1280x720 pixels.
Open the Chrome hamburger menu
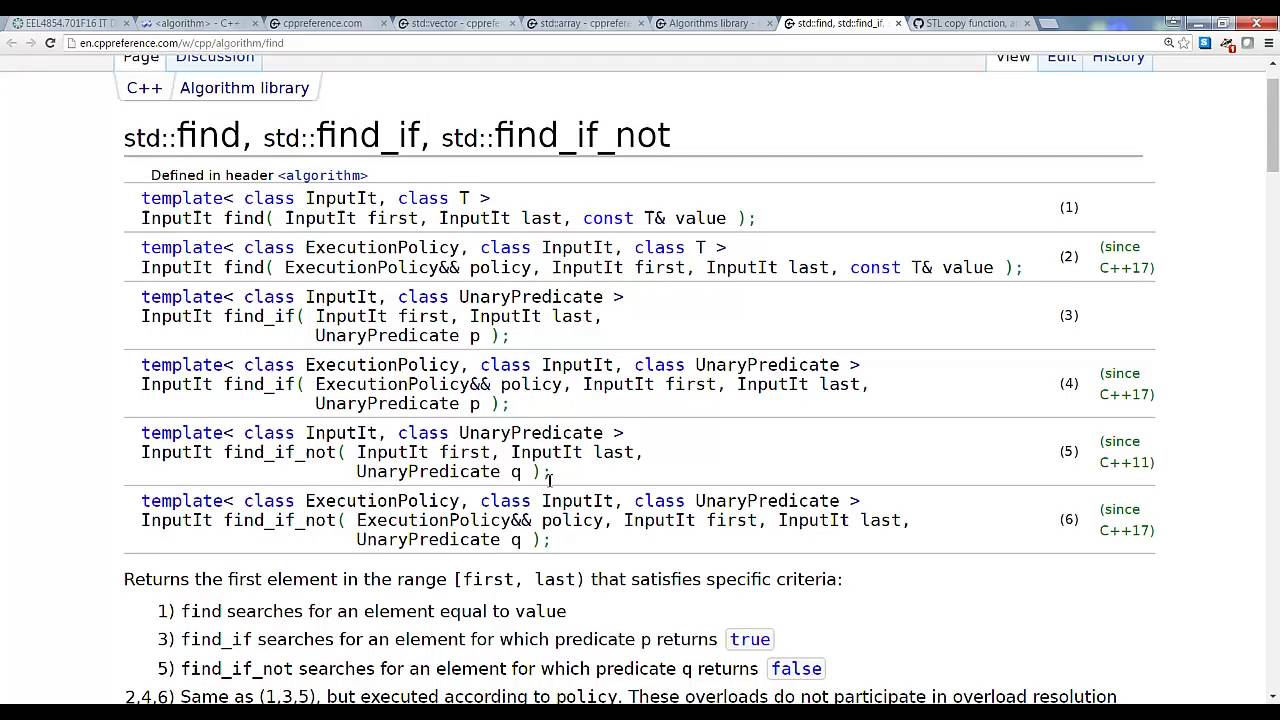pyautogui.click(x=1267, y=43)
